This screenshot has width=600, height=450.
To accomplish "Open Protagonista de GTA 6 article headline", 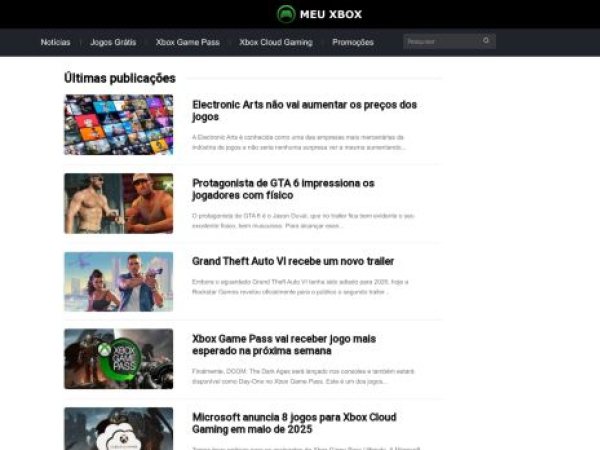I will tap(283, 189).
